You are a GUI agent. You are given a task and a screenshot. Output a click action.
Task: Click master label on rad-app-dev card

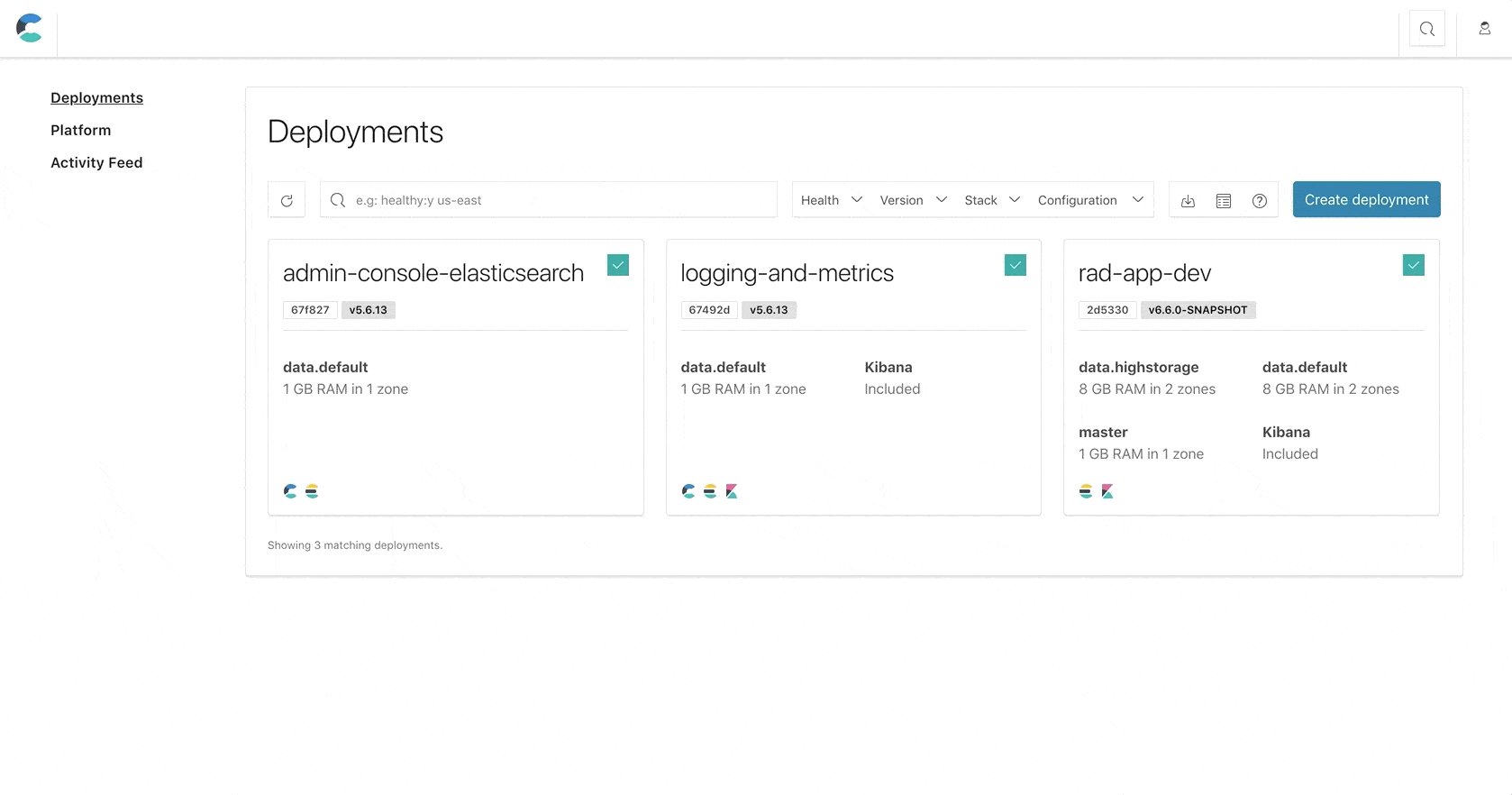(1103, 432)
